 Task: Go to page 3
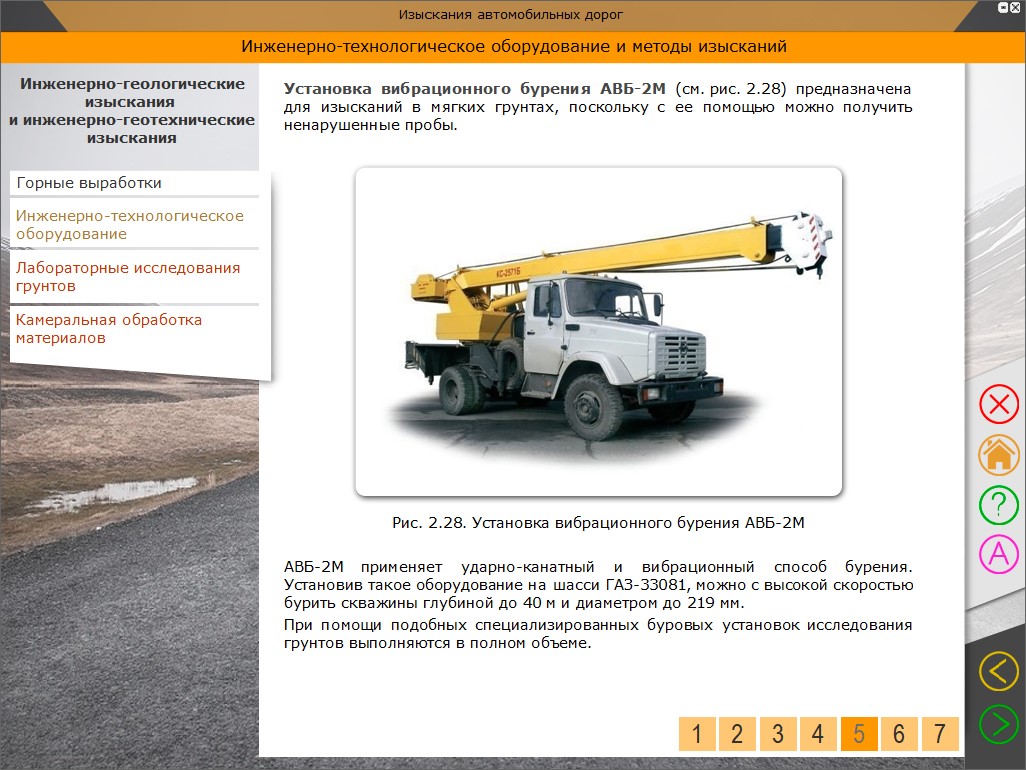[x=778, y=734]
